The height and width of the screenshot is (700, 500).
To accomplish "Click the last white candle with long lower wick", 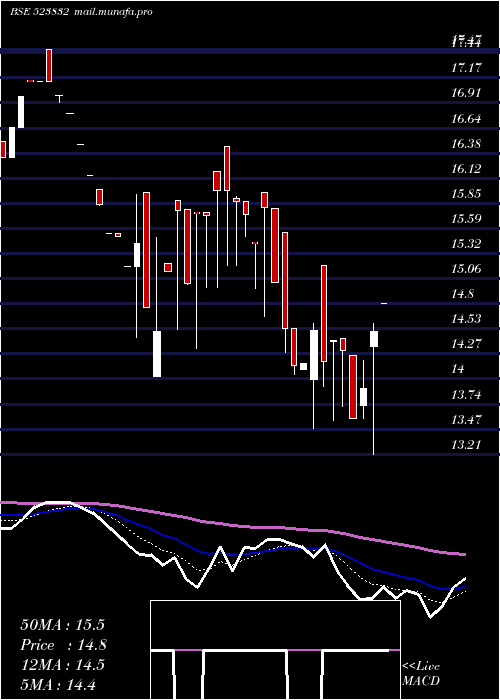I will pos(374,388).
